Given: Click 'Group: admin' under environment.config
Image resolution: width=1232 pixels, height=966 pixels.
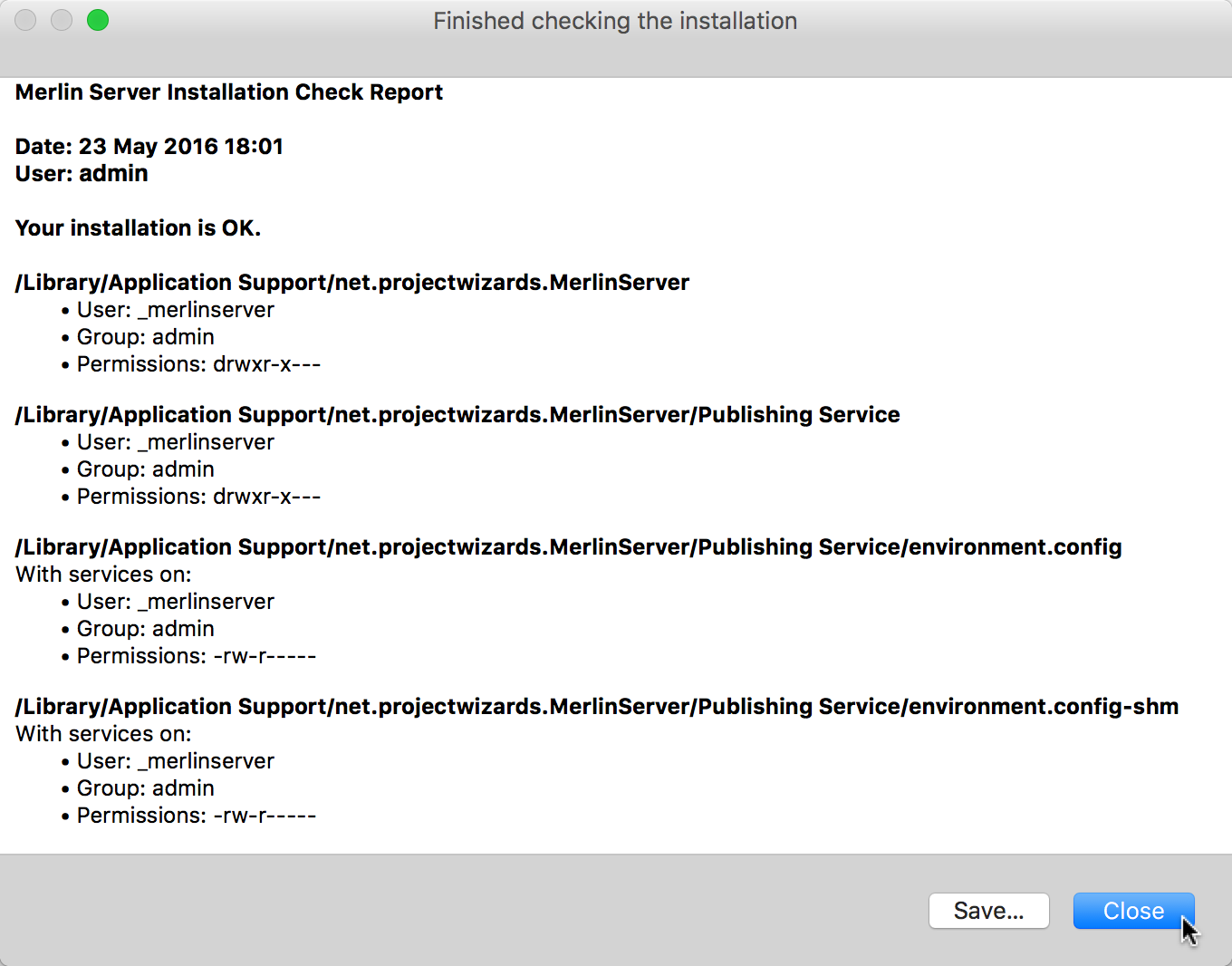Looking at the screenshot, I should point(146,629).
